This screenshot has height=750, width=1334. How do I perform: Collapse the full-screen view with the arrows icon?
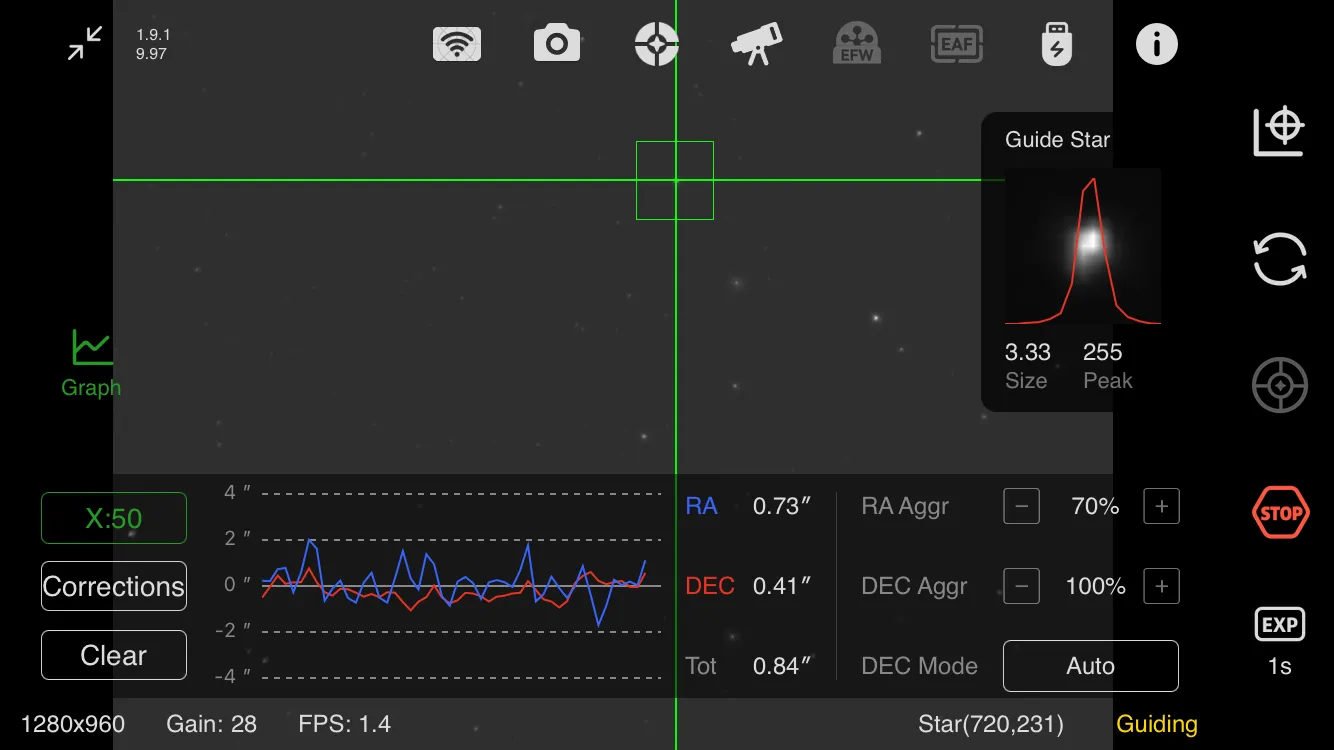(x=85, y=43)
